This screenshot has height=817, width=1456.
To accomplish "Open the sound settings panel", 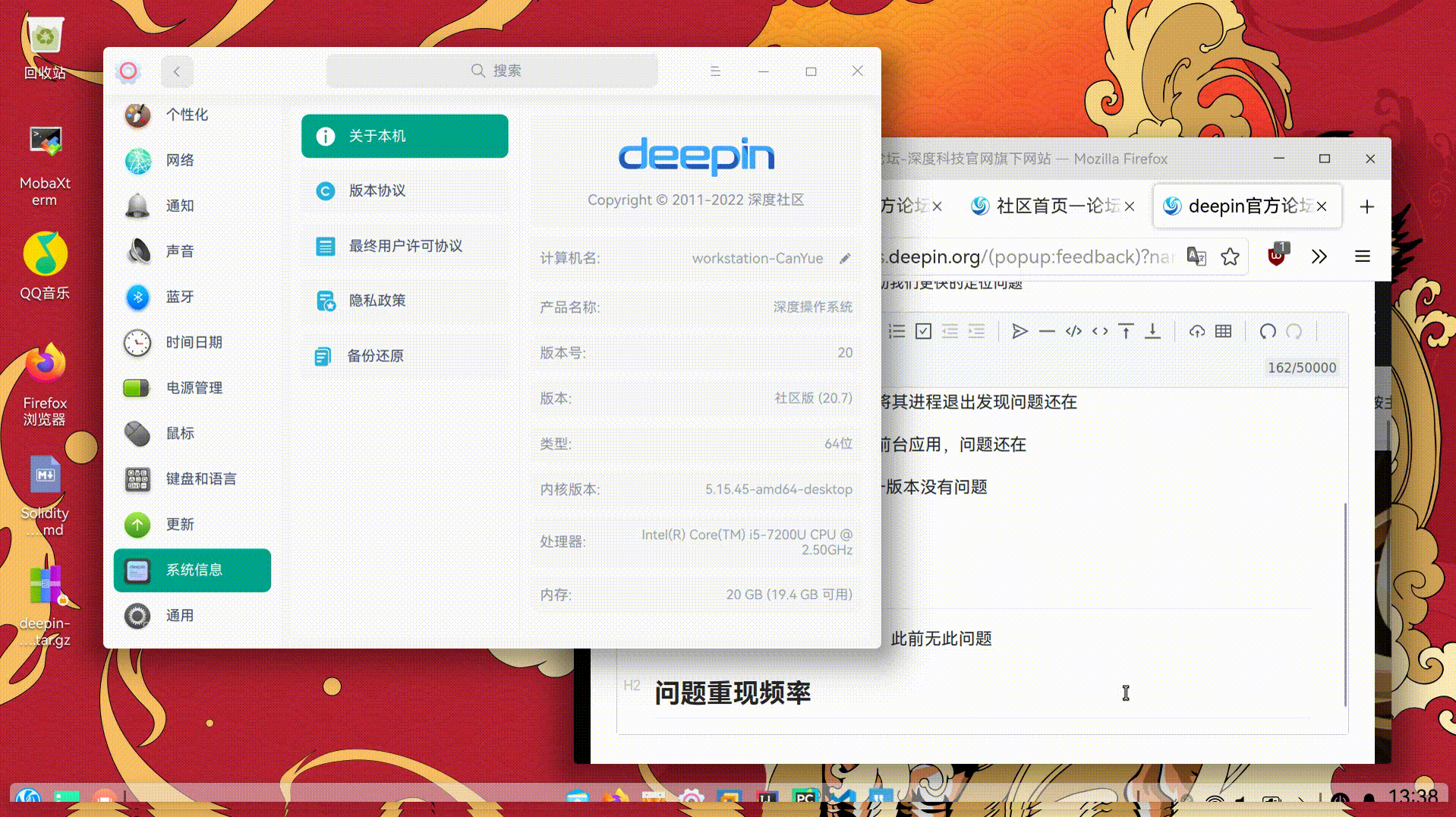I will 180,251.
